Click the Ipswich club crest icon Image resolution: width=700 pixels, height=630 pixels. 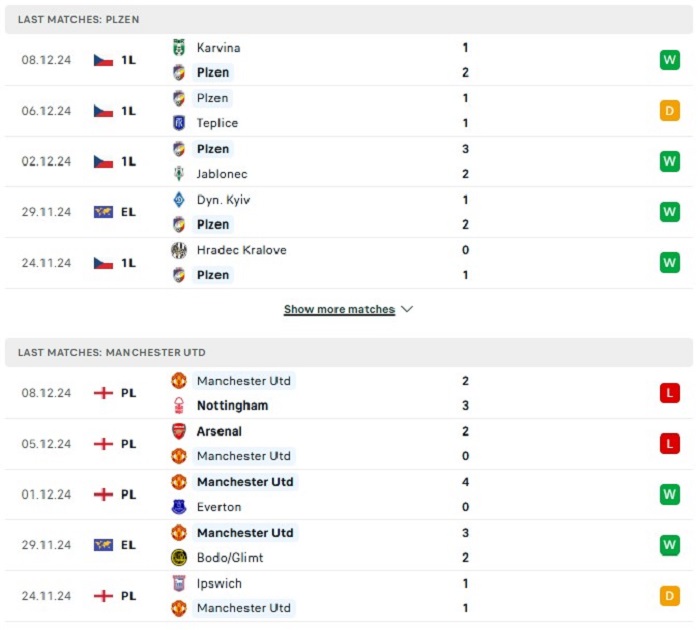(179, 583)
